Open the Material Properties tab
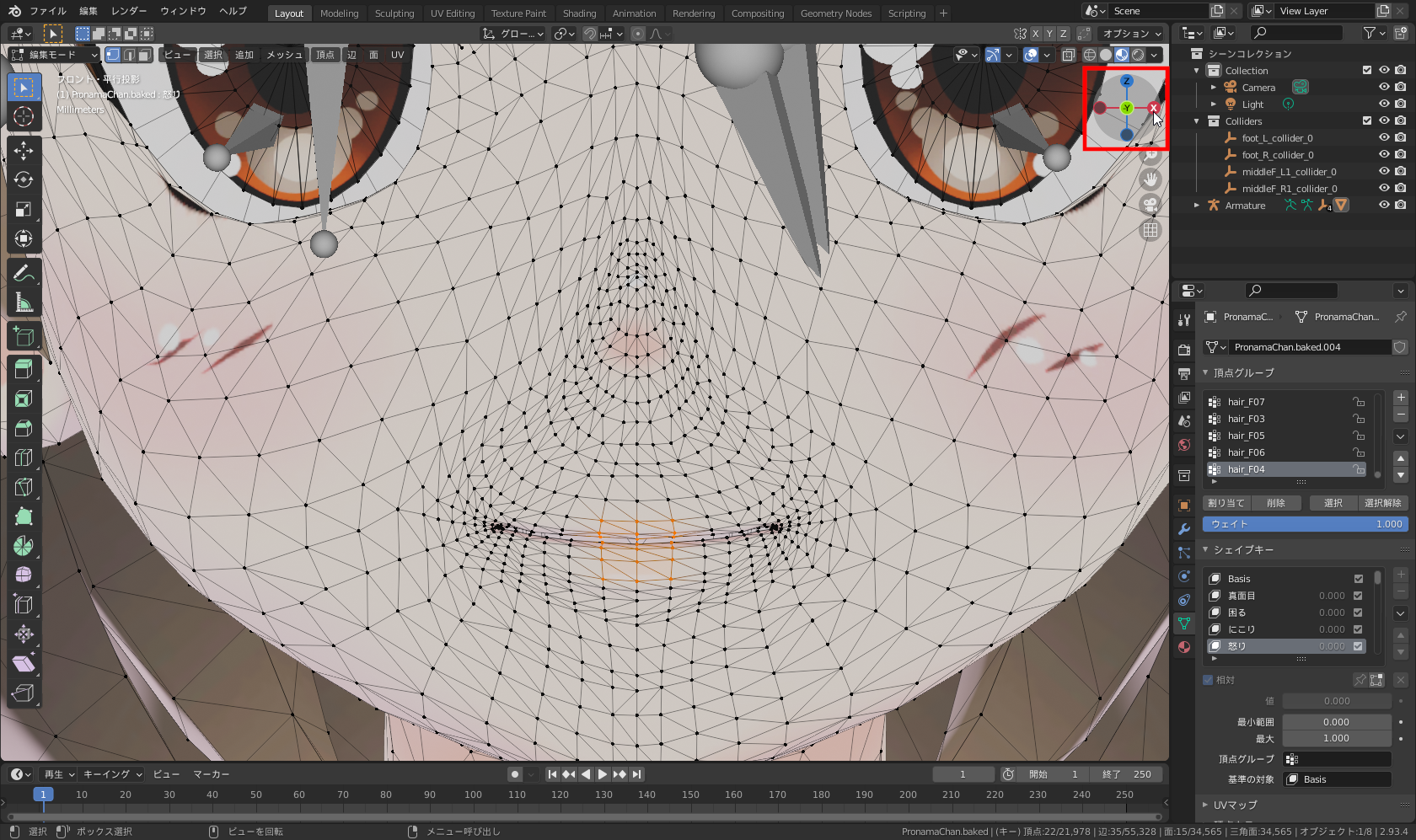The image size is (1416, 840). [x=1183, y=647]
